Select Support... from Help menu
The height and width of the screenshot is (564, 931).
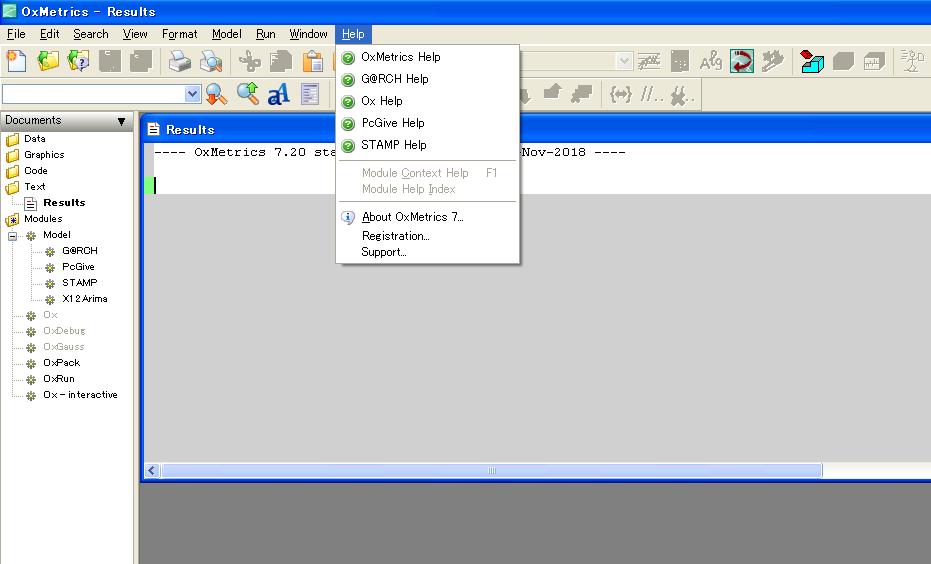(428, 252)
